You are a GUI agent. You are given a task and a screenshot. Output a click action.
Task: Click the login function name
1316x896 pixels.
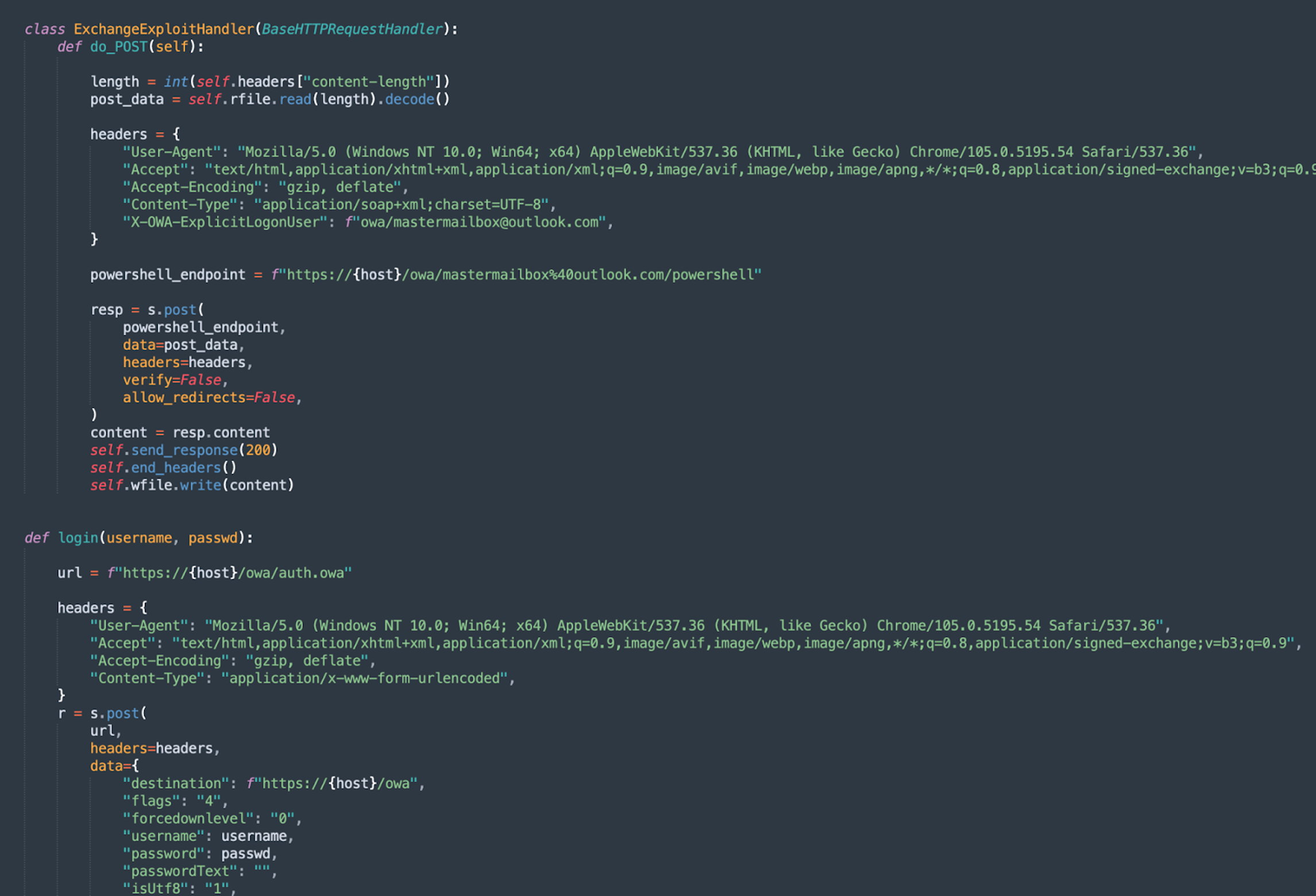78,538
